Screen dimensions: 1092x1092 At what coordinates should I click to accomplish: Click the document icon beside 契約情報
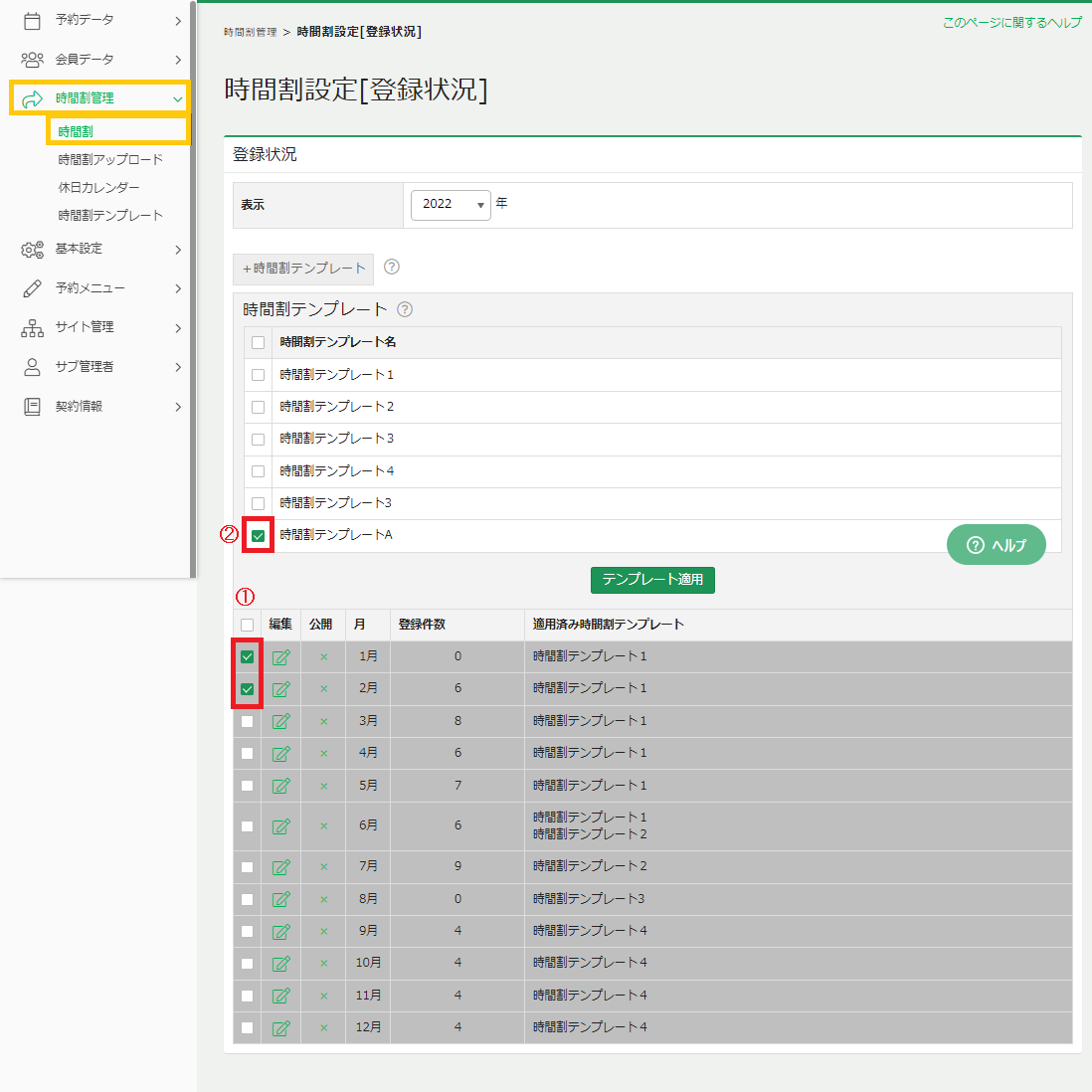[32, 407]
